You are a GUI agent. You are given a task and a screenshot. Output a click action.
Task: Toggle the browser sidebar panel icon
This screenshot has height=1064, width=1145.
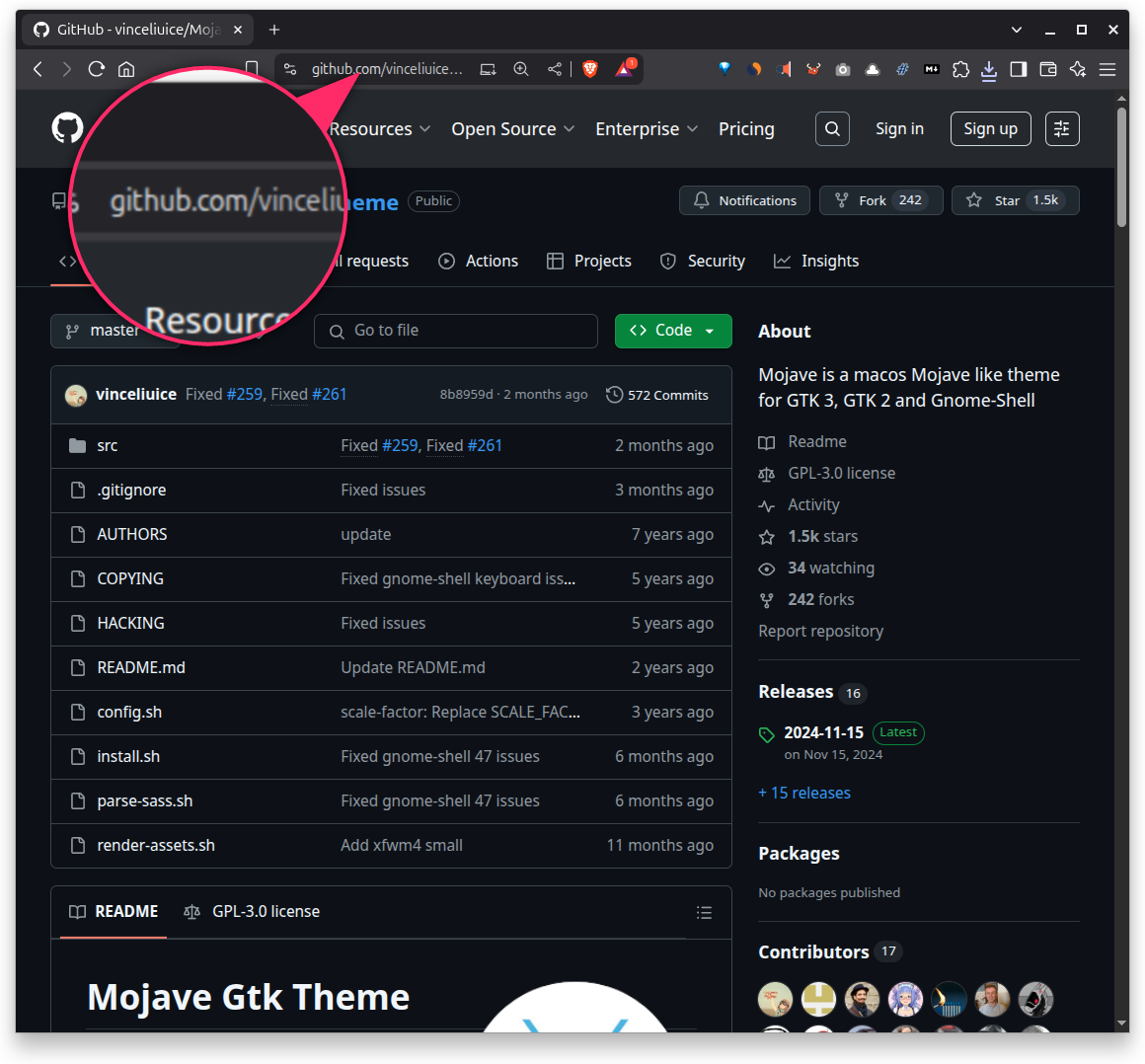[x=1018, y=69]
